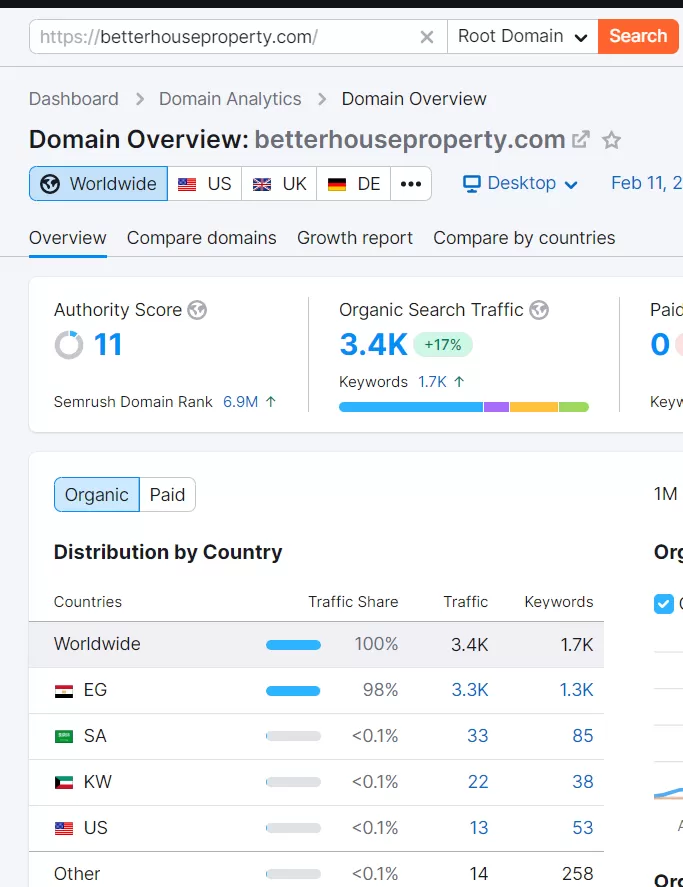This screenshot has height=887, width=683.
Task: Click the orange Search button
Action: pos(638,36)
